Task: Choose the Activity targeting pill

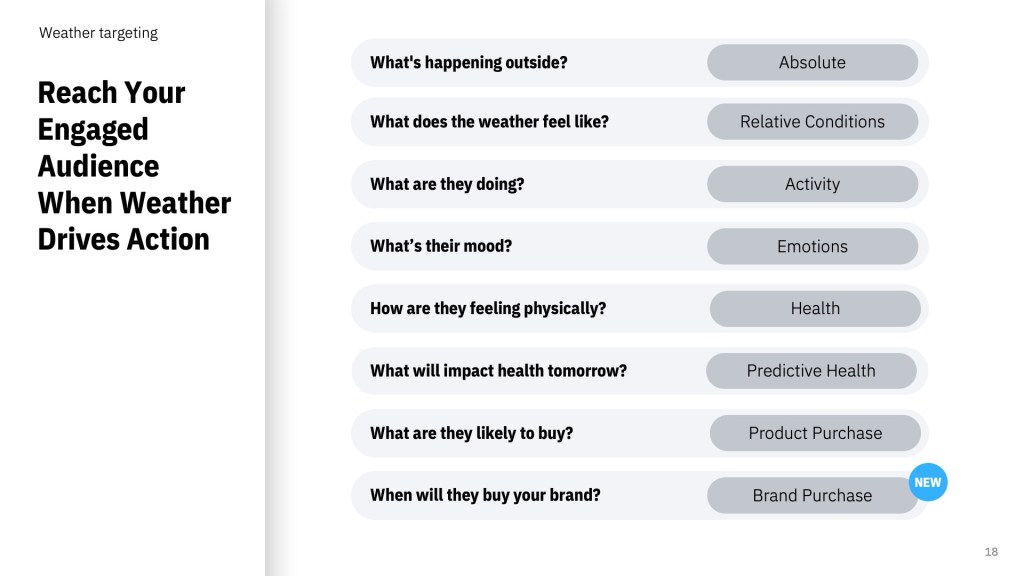Action: tap(812, 184)
